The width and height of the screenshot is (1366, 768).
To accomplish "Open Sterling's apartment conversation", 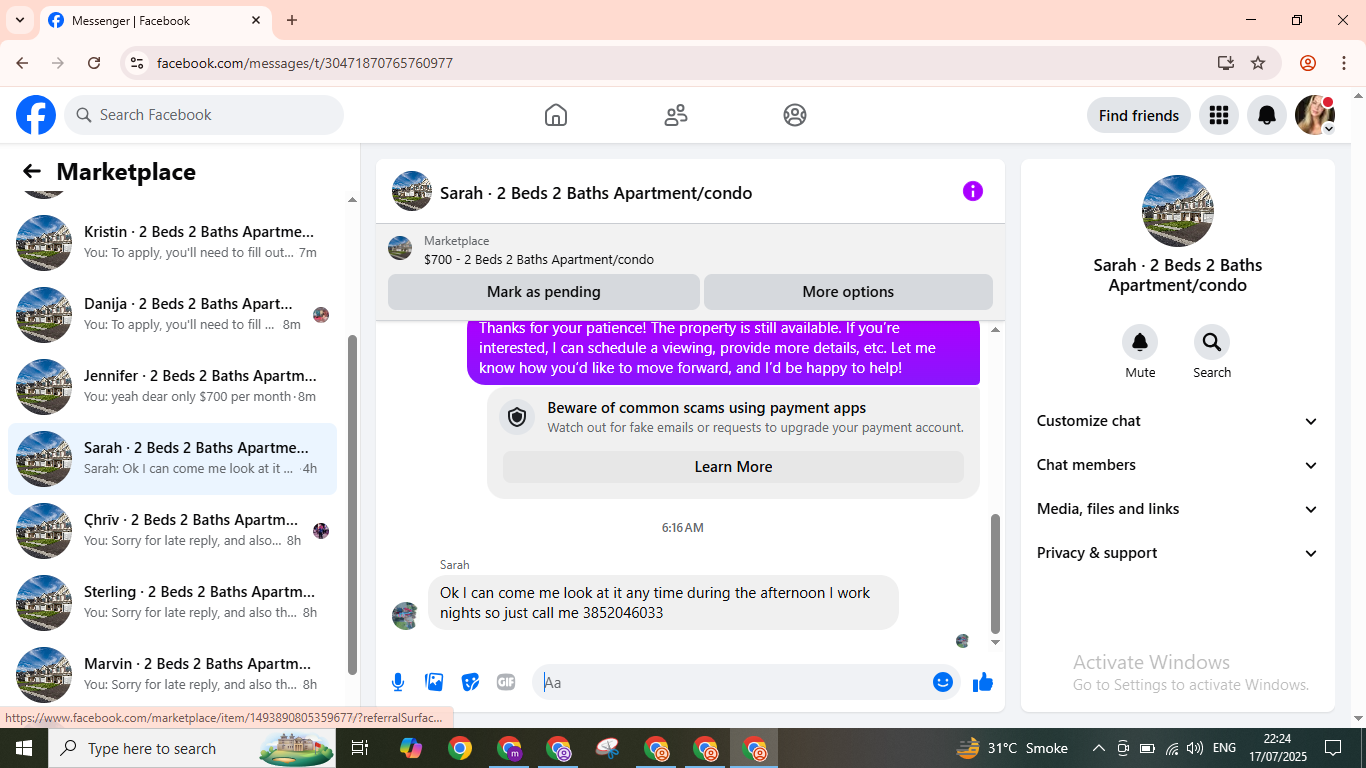I will point(172,602).
